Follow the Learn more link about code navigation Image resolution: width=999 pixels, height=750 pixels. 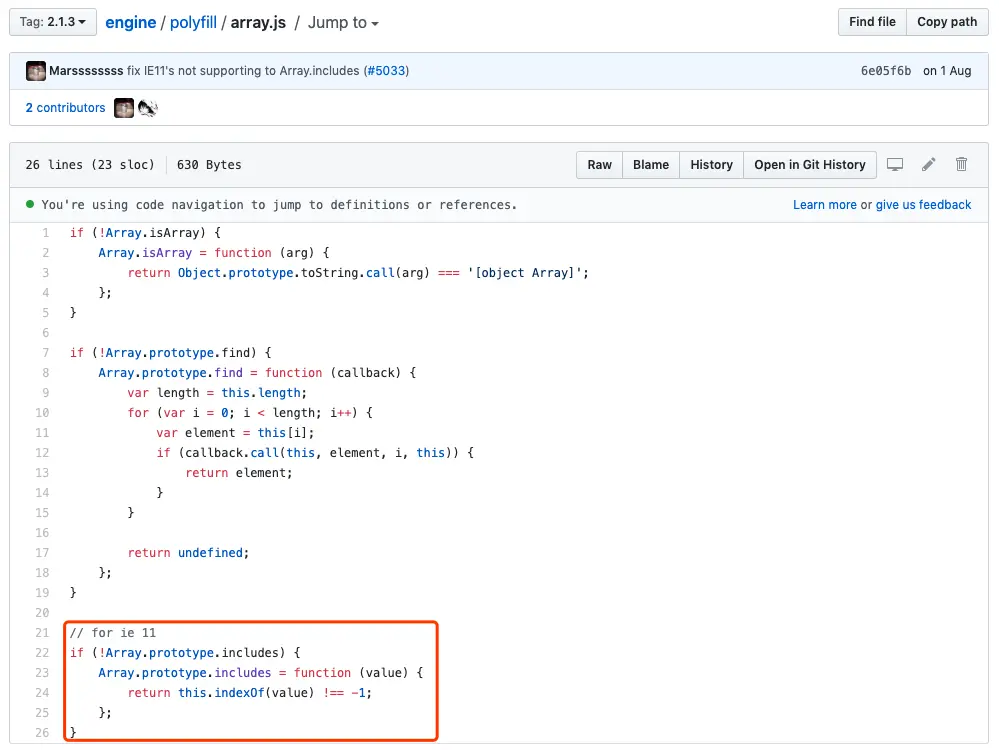pyautogui.click(x=823, y=204)
